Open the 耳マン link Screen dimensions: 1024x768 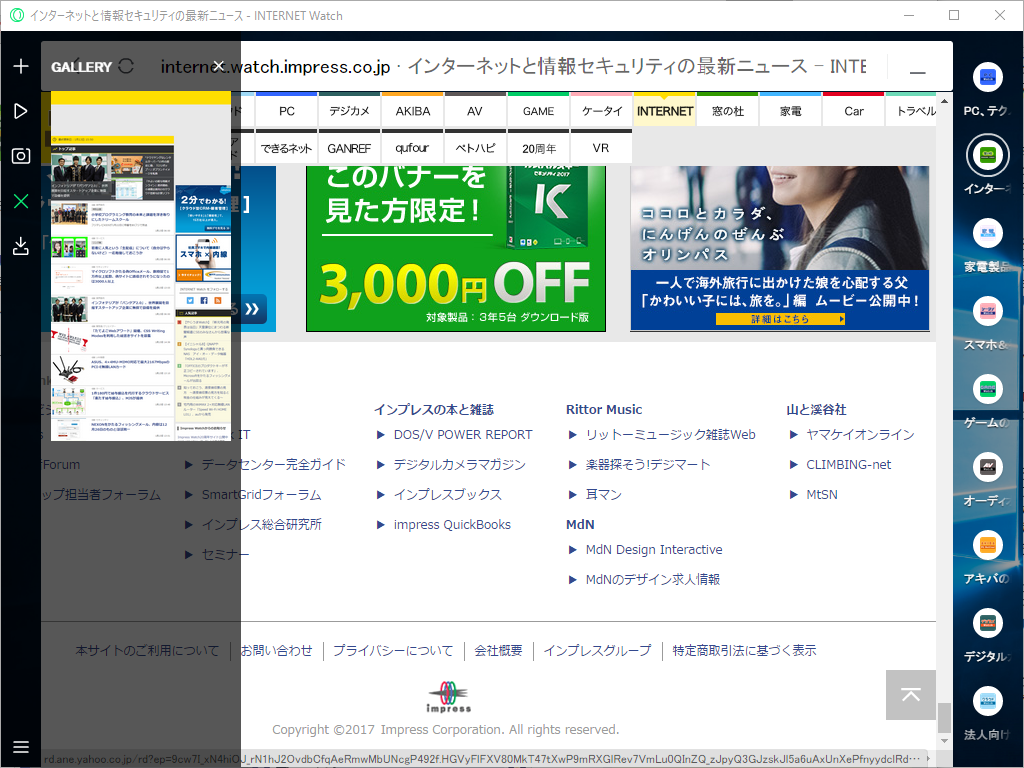(603, 494)
